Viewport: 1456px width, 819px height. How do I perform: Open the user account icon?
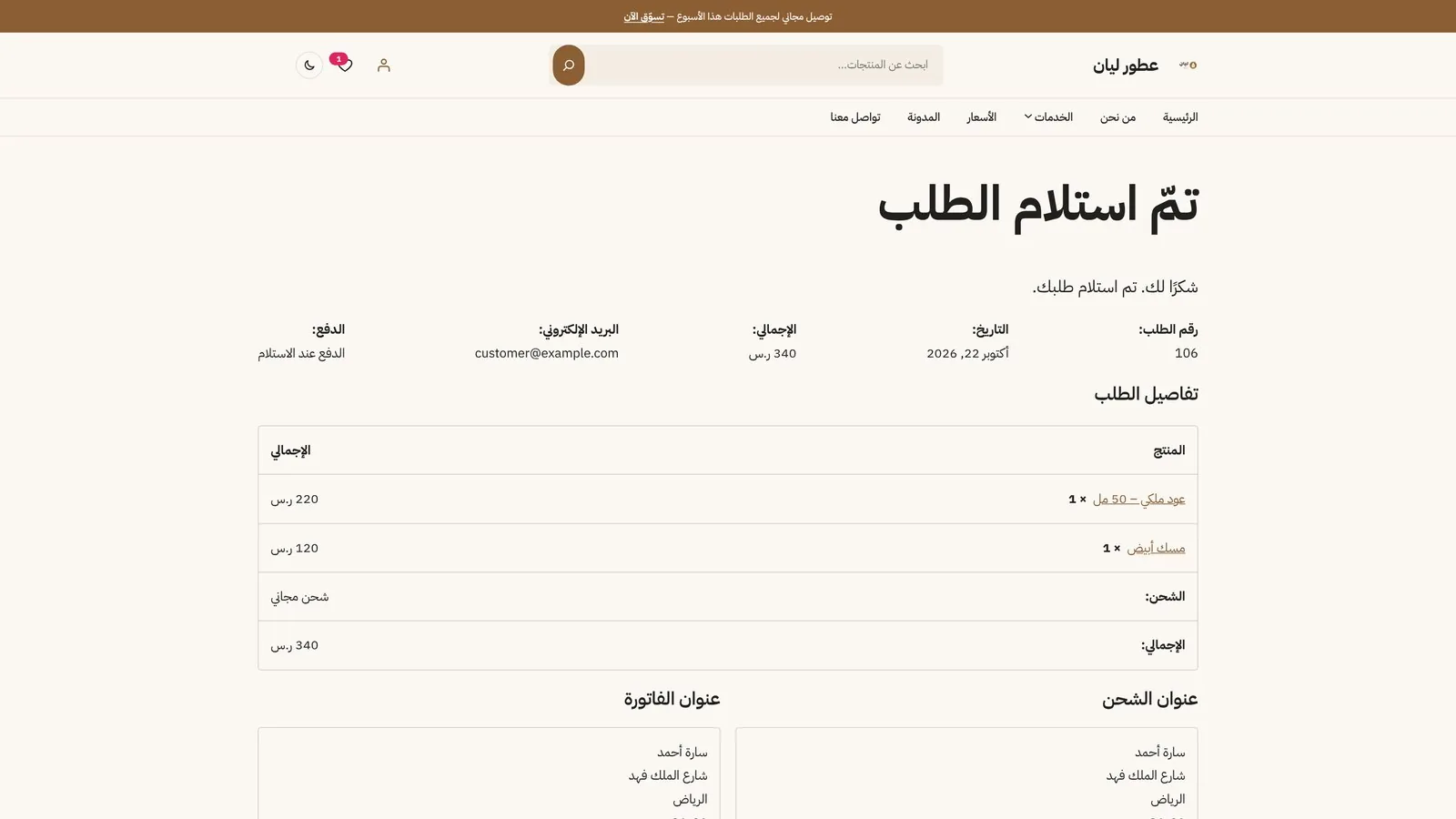click(384, 66)
